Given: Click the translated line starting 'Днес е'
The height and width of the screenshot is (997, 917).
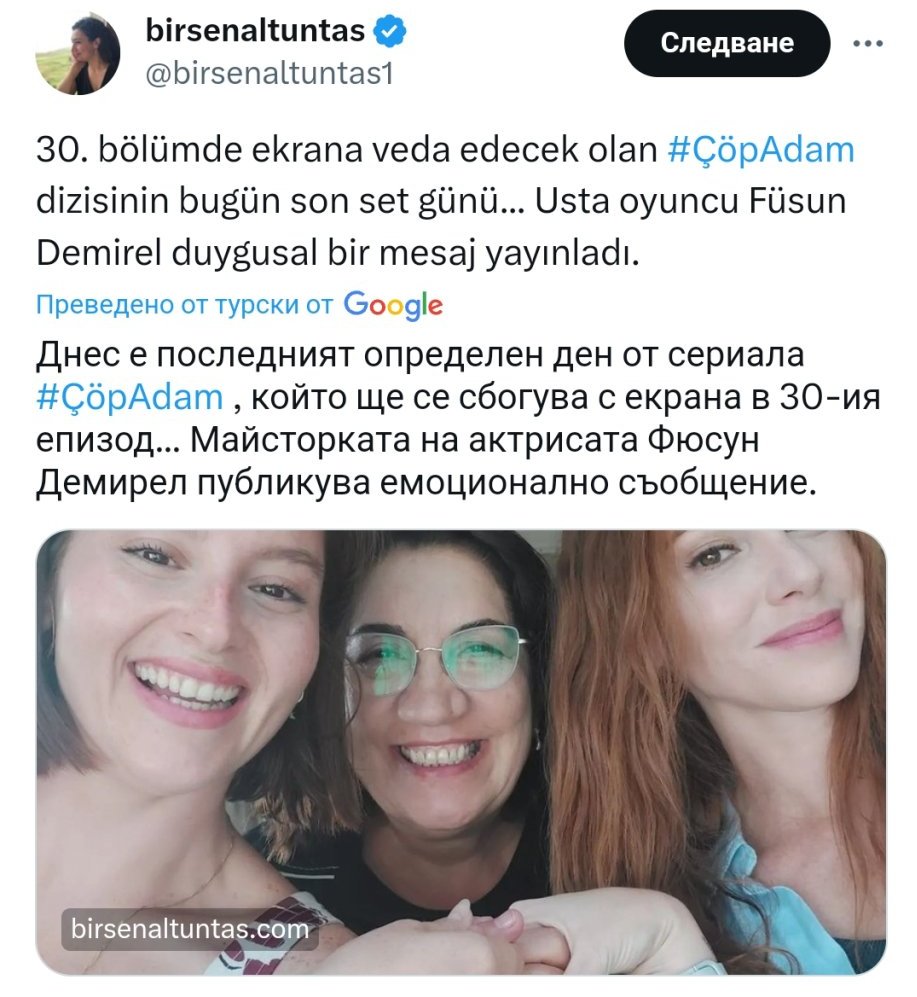Looking at the screenshot, I should (x=420, y=355).
